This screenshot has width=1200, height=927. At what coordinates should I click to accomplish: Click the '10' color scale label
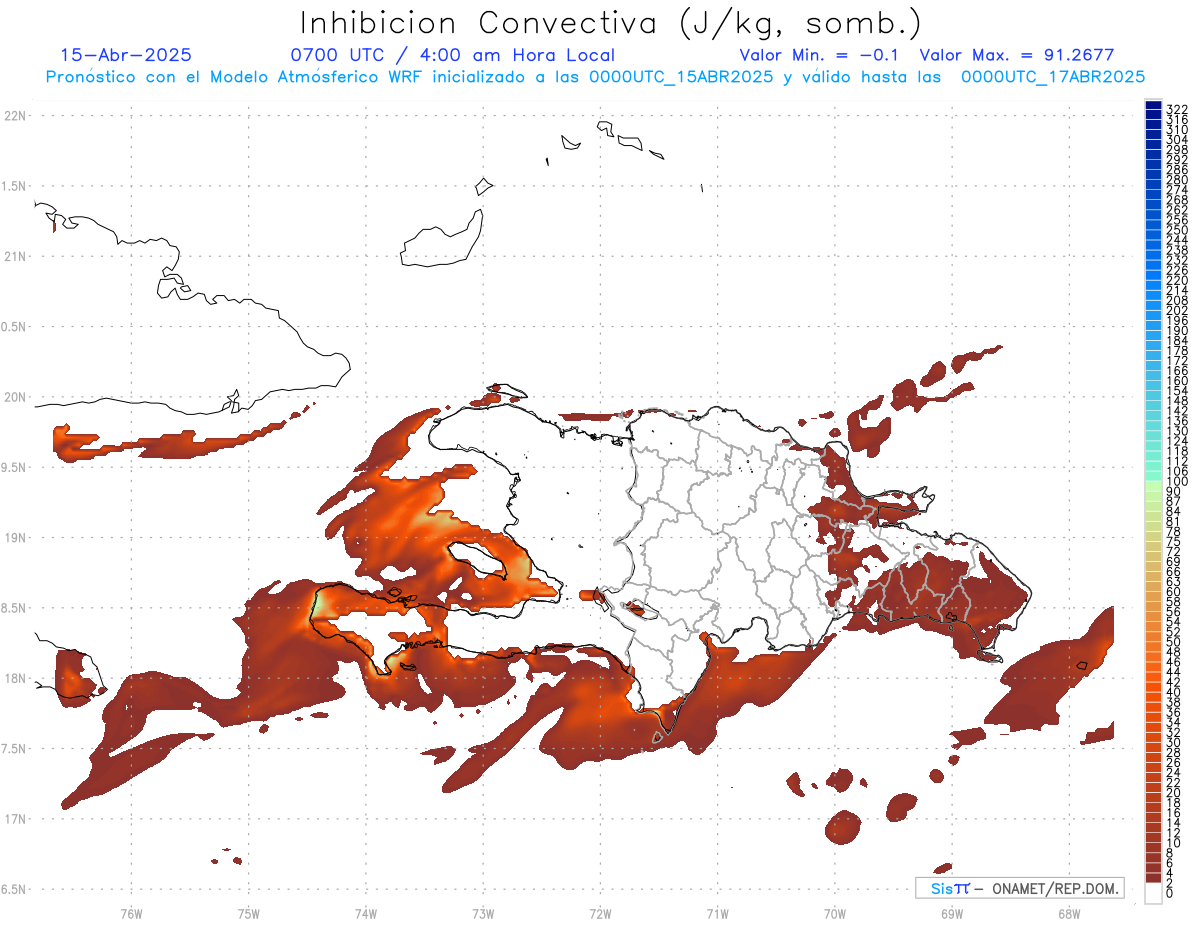coord(1173,844)
